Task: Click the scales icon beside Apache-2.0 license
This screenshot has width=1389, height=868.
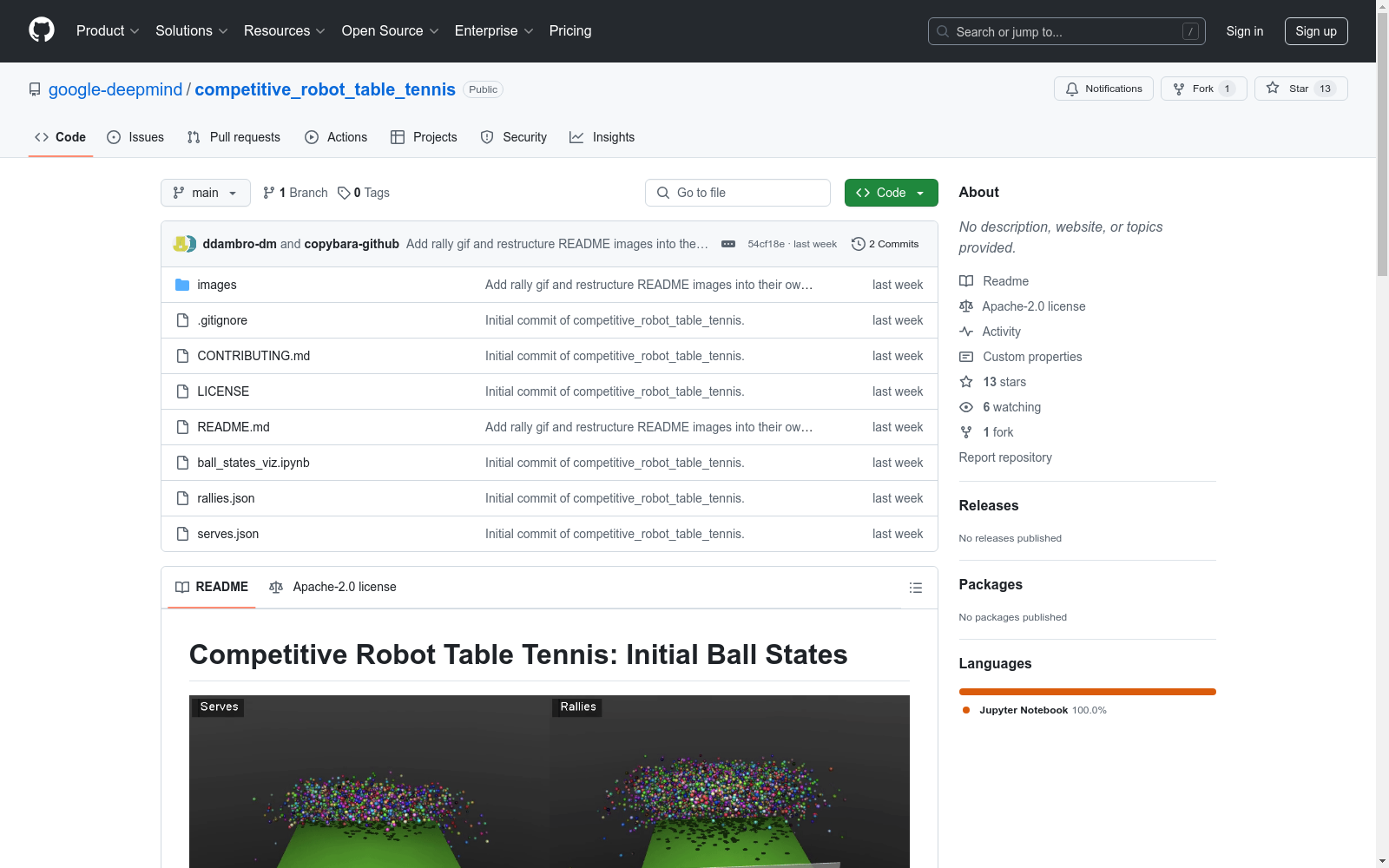Action: tap(966, 306)
